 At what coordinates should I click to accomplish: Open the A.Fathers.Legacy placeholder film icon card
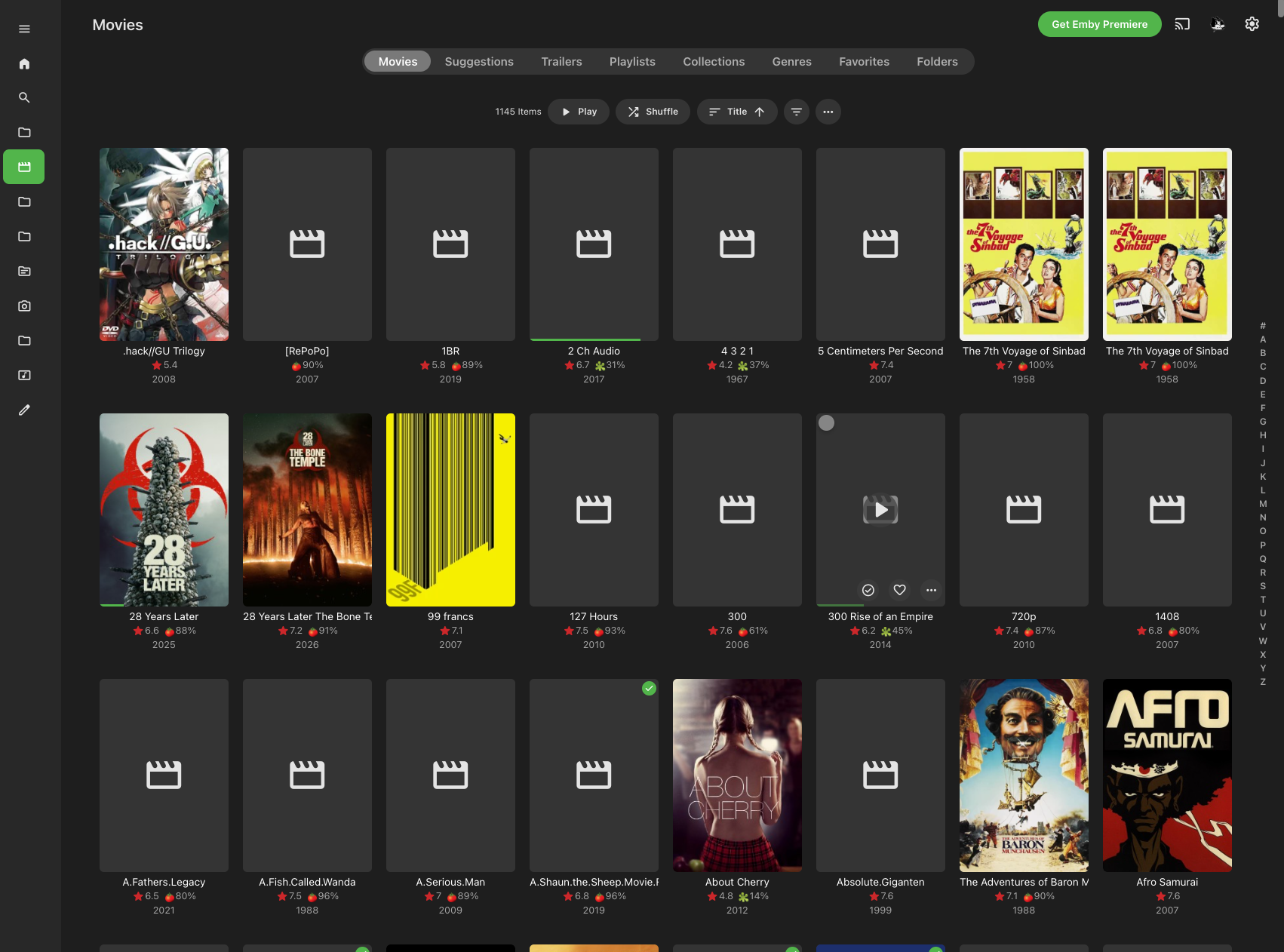tap(164, 775)
